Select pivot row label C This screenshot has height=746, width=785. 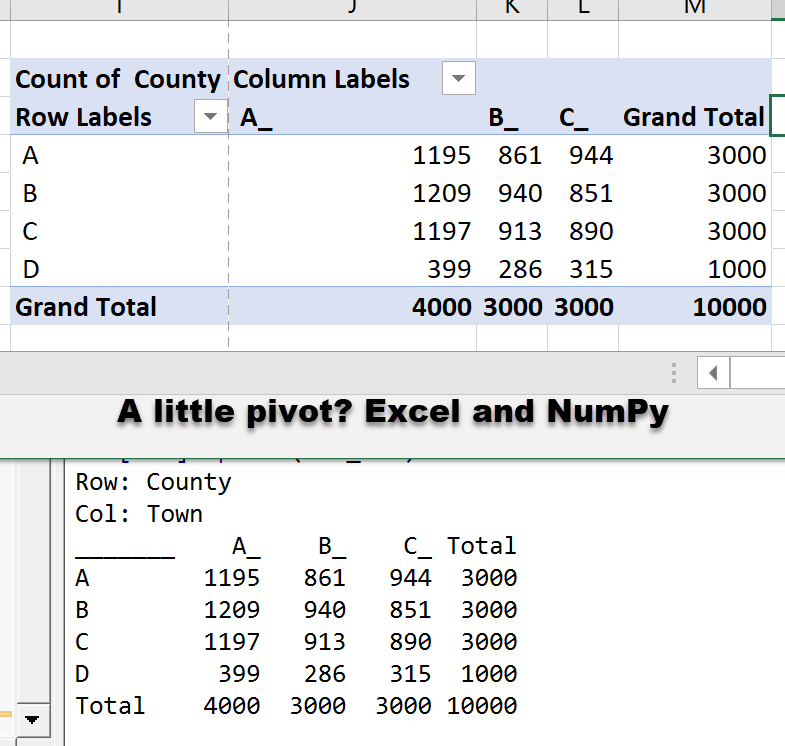point(119,231)
